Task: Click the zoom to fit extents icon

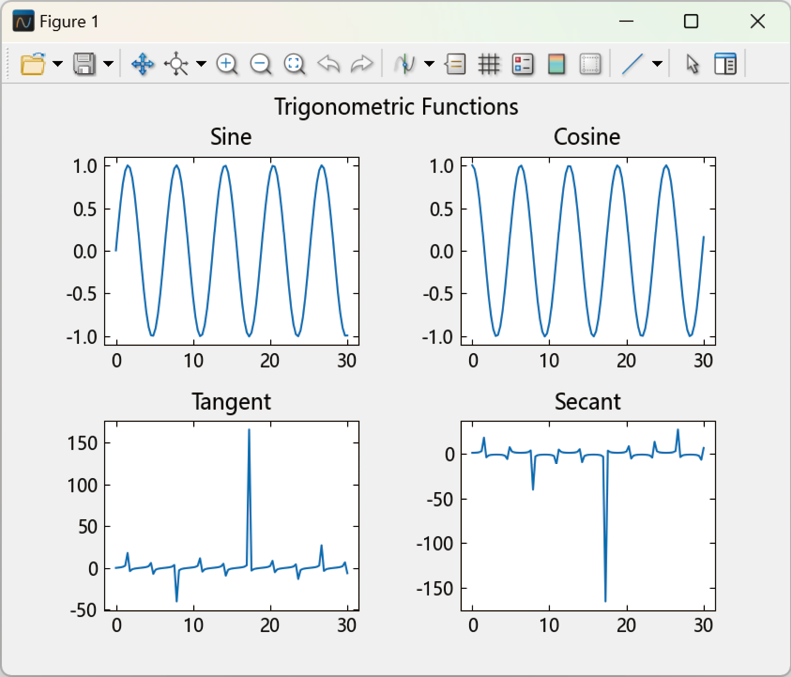Action: click(x=295, y=64)
